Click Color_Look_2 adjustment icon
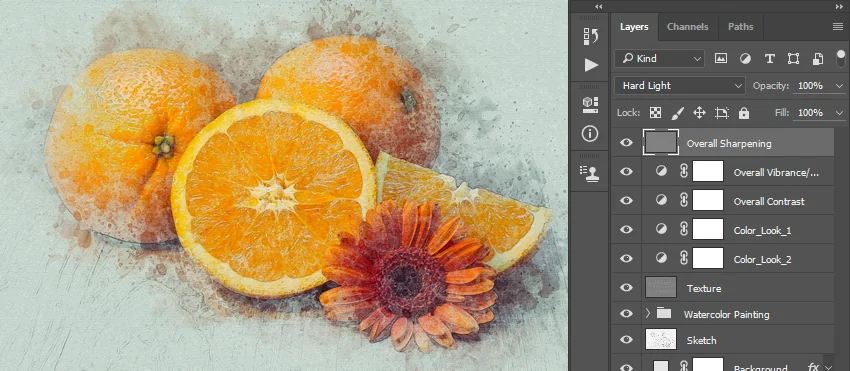Viewport: 850px width, 371px height. 661,258
